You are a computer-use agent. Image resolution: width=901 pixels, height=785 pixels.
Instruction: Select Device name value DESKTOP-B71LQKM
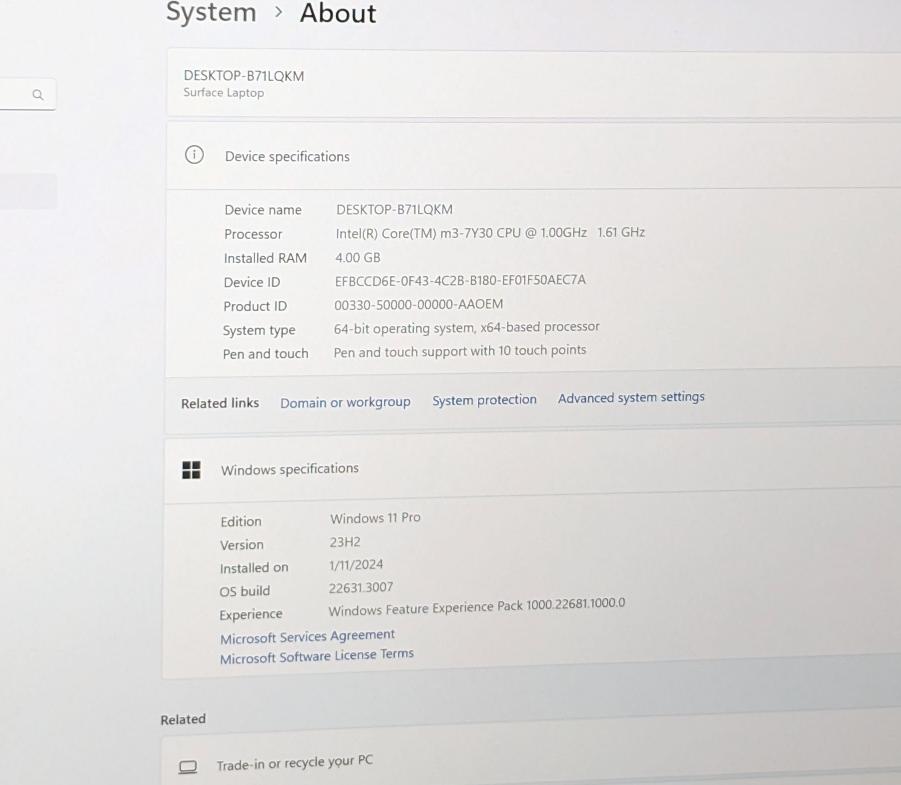[394, 209]
